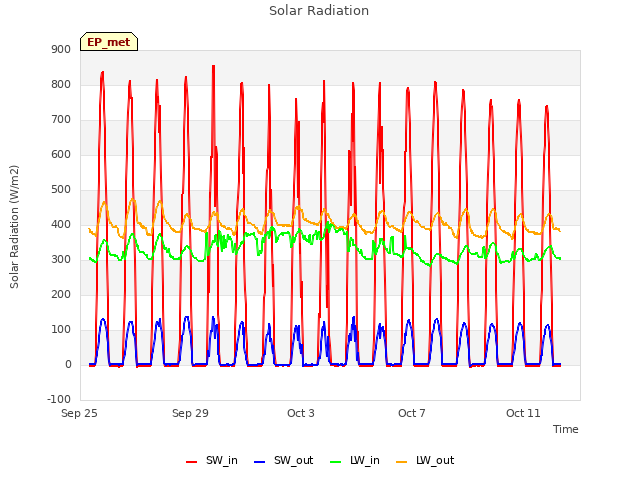Image resolution: width=640 pixels, height=480 pixels.
Task: Click the 400 y-axis tick label
Action: pos(61,224)
